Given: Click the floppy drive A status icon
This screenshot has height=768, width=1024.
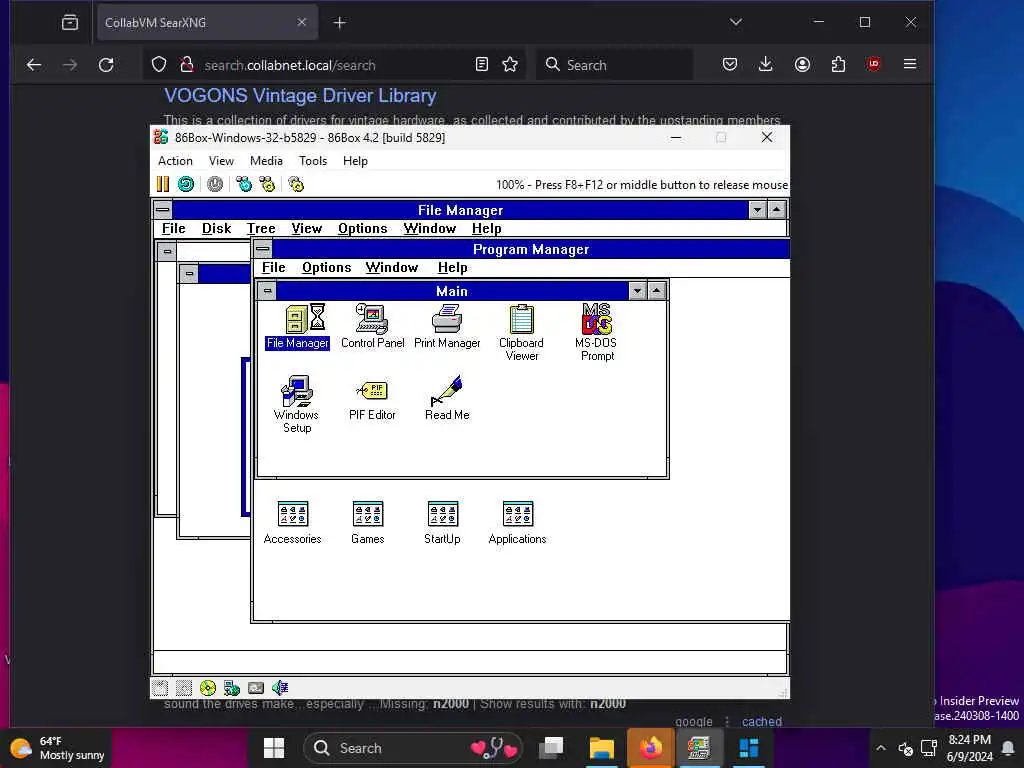Looking at the screenshot, I should click(x=160, y=688).
